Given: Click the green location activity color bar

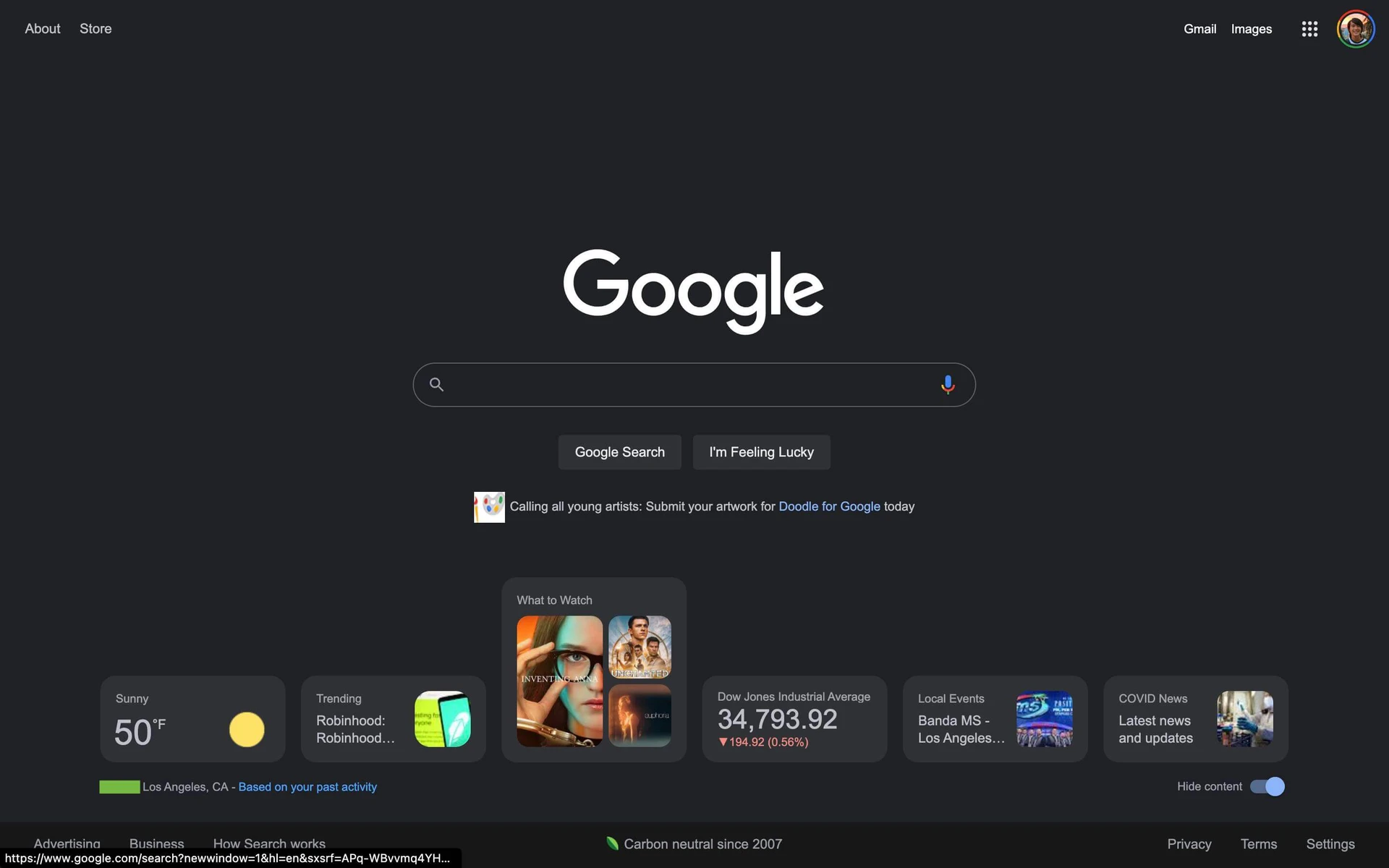Looking at the screenshot, I should (x=119, y=786).
